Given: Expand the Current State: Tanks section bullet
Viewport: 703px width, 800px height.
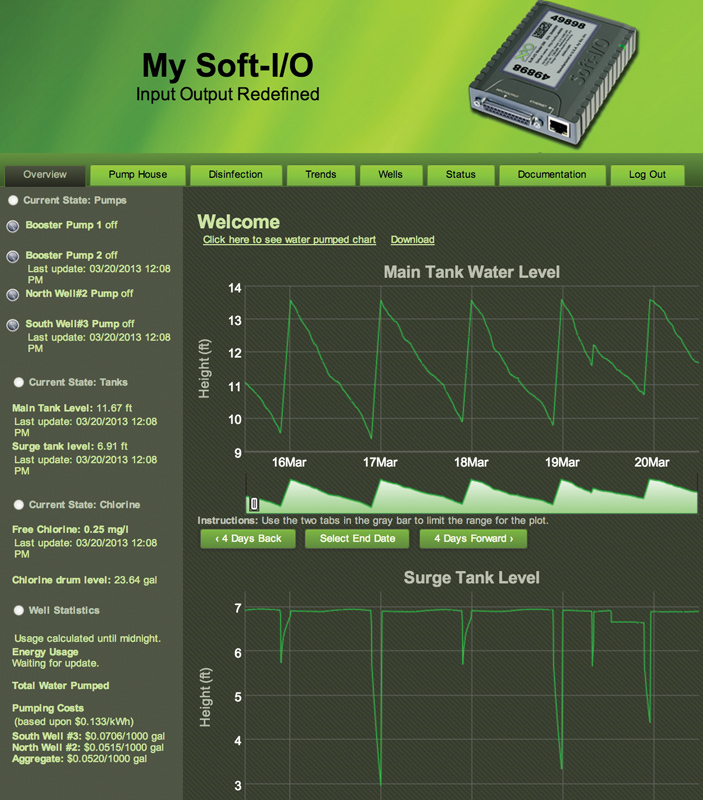Looking at the screenshot, I should (19, 383).
